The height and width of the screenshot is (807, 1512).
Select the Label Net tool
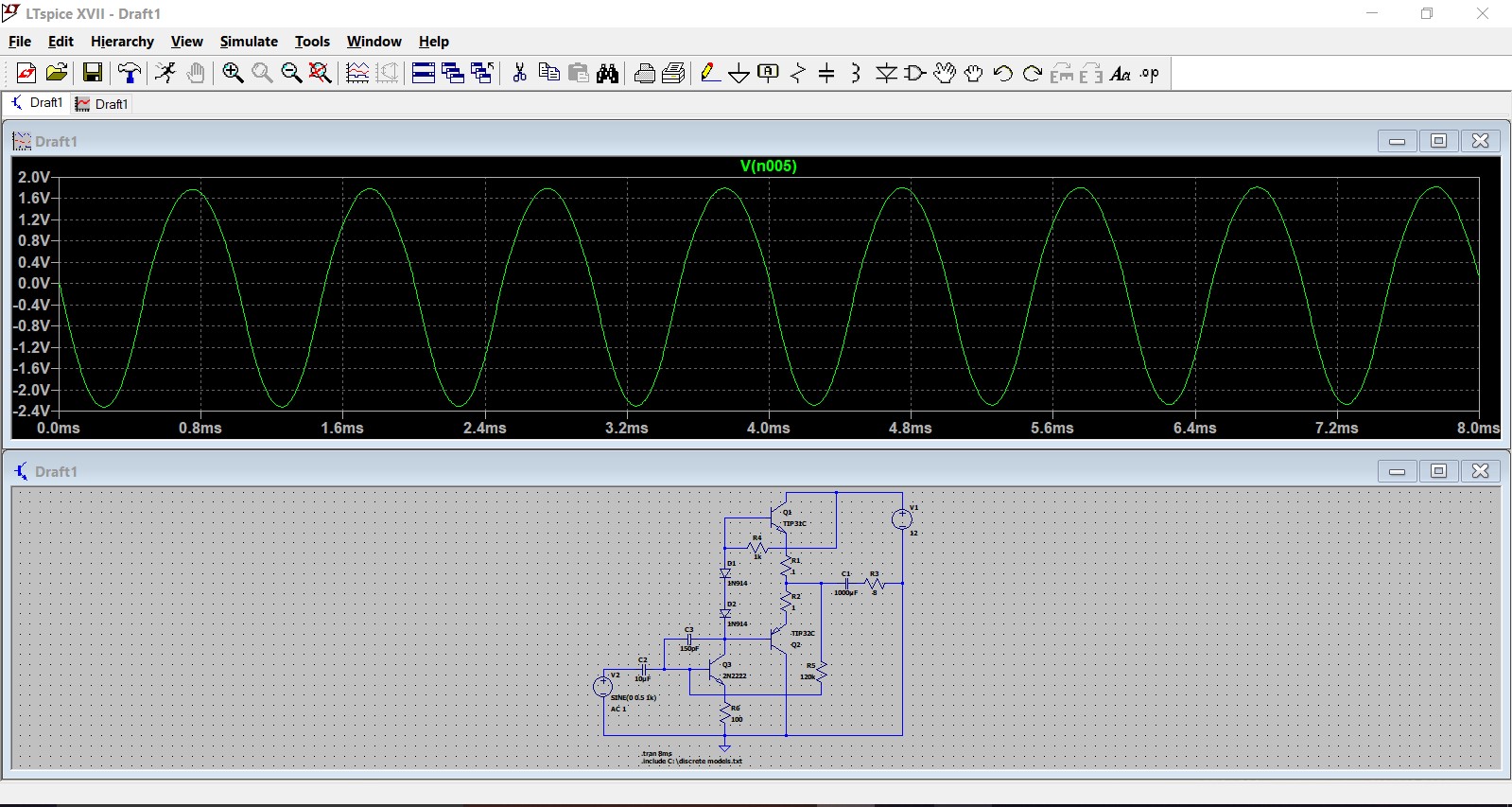coord(769,73)
